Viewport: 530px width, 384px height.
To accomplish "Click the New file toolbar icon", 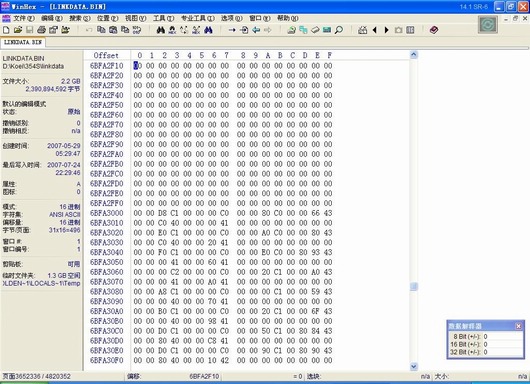I will (6, 30).
